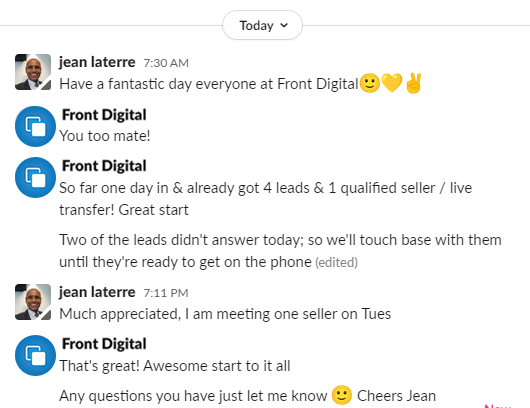Viewport: 530px width, 408px height.
Task: Click the '(edited)' label on the message
Action: tap(336, 263)
